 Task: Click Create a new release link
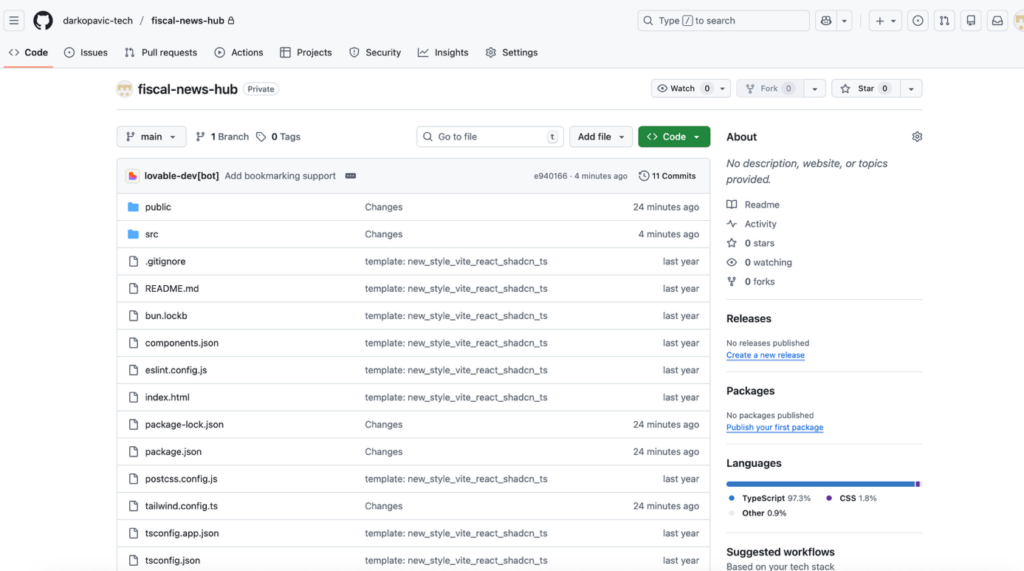(765, 355)
